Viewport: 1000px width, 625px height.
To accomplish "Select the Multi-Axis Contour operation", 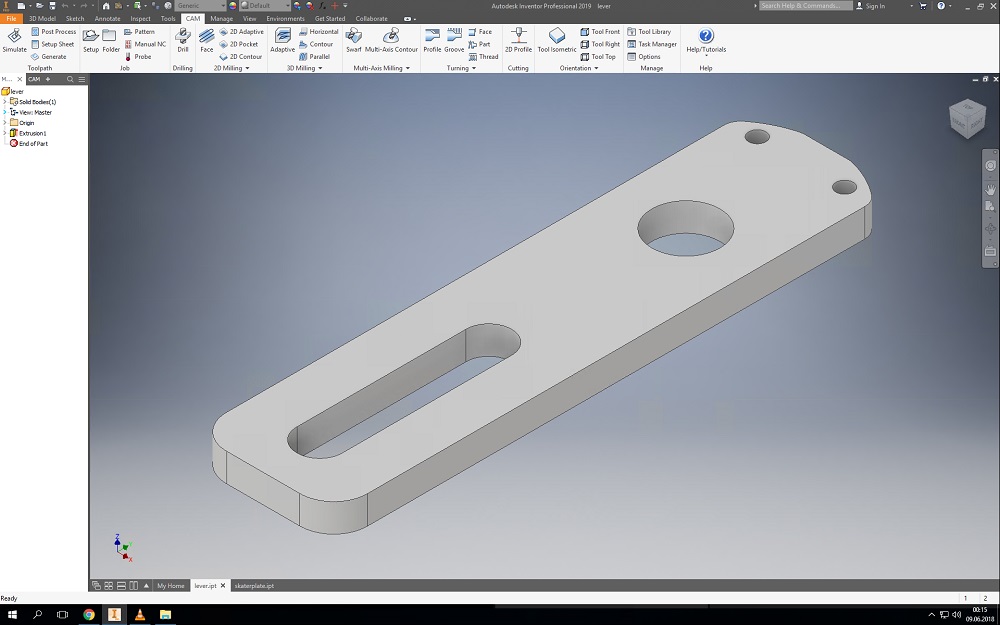I will (x=391, y=40).
